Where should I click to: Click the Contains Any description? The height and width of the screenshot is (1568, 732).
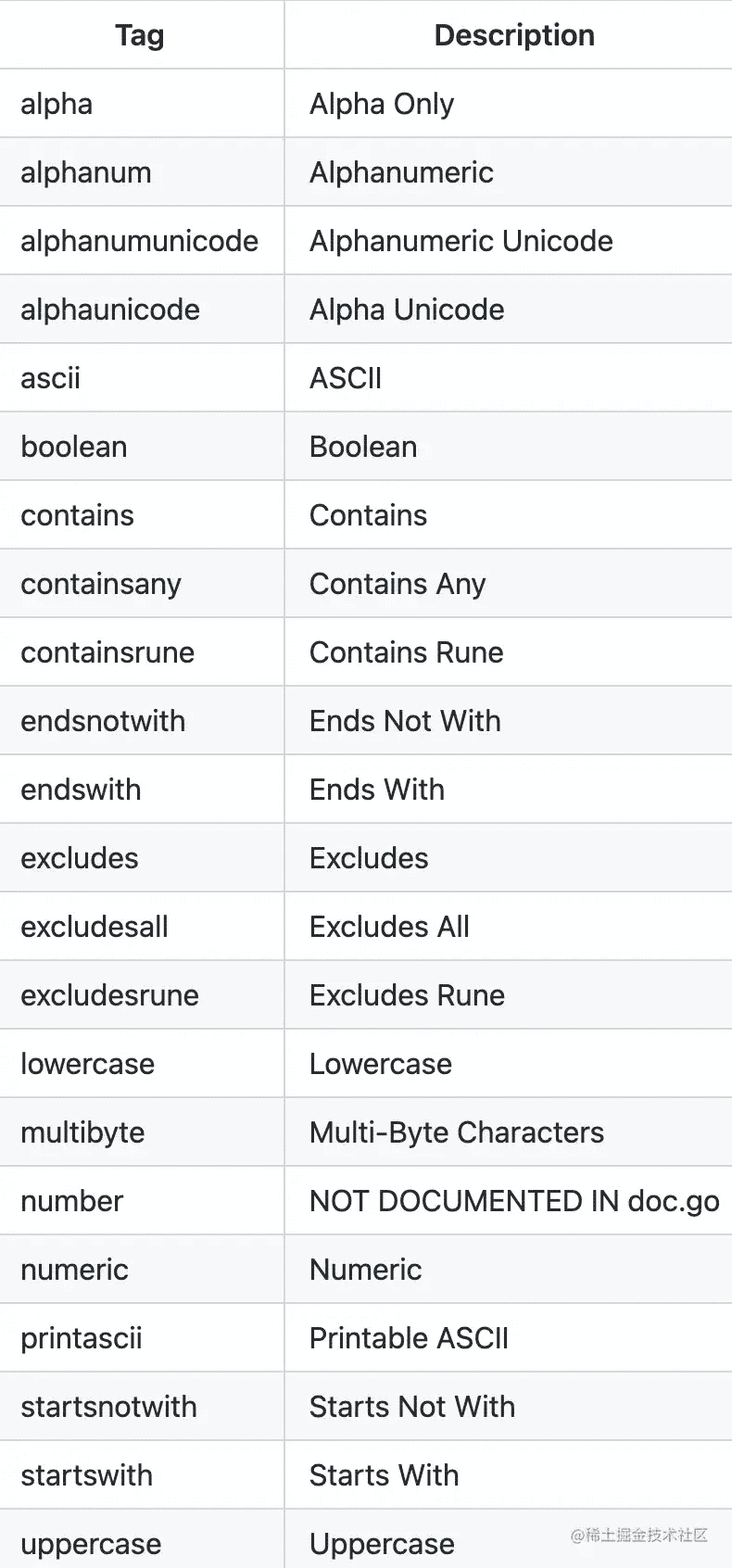(398, 584)
